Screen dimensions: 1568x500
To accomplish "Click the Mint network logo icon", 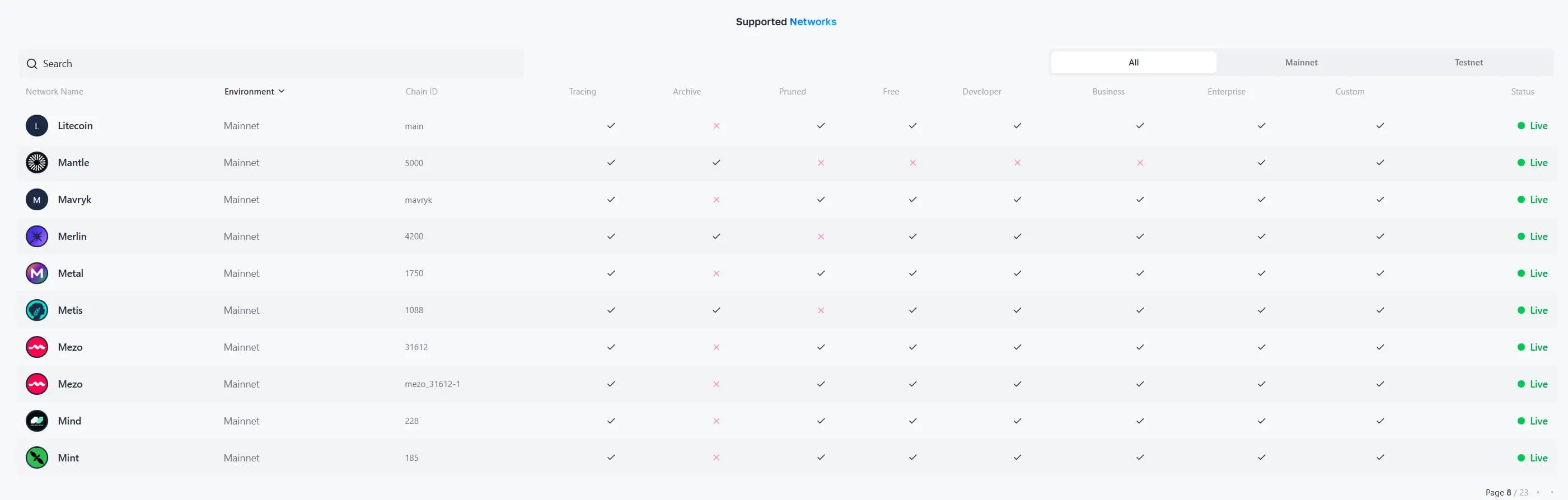I will tap(36, 457).
